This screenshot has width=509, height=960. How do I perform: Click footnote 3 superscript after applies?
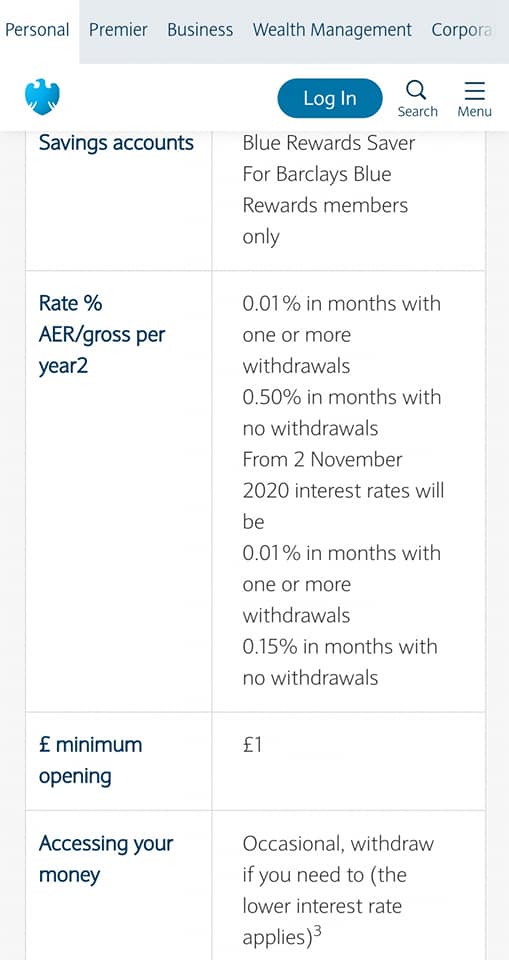[x=317, y=933]
